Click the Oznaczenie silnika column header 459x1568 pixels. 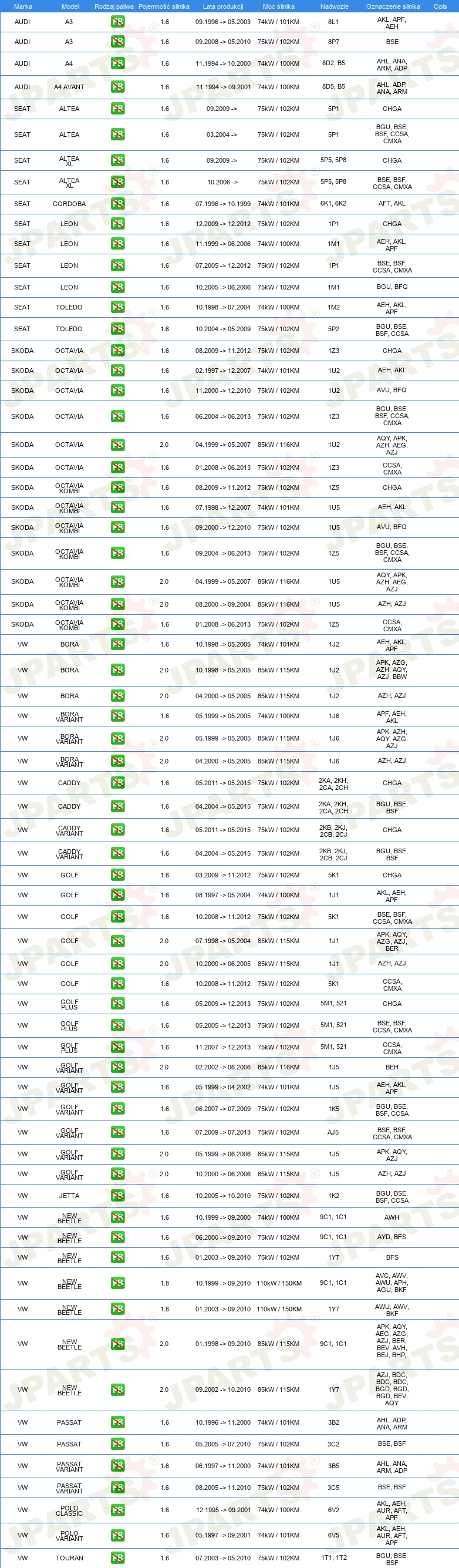tap(393, 6)
